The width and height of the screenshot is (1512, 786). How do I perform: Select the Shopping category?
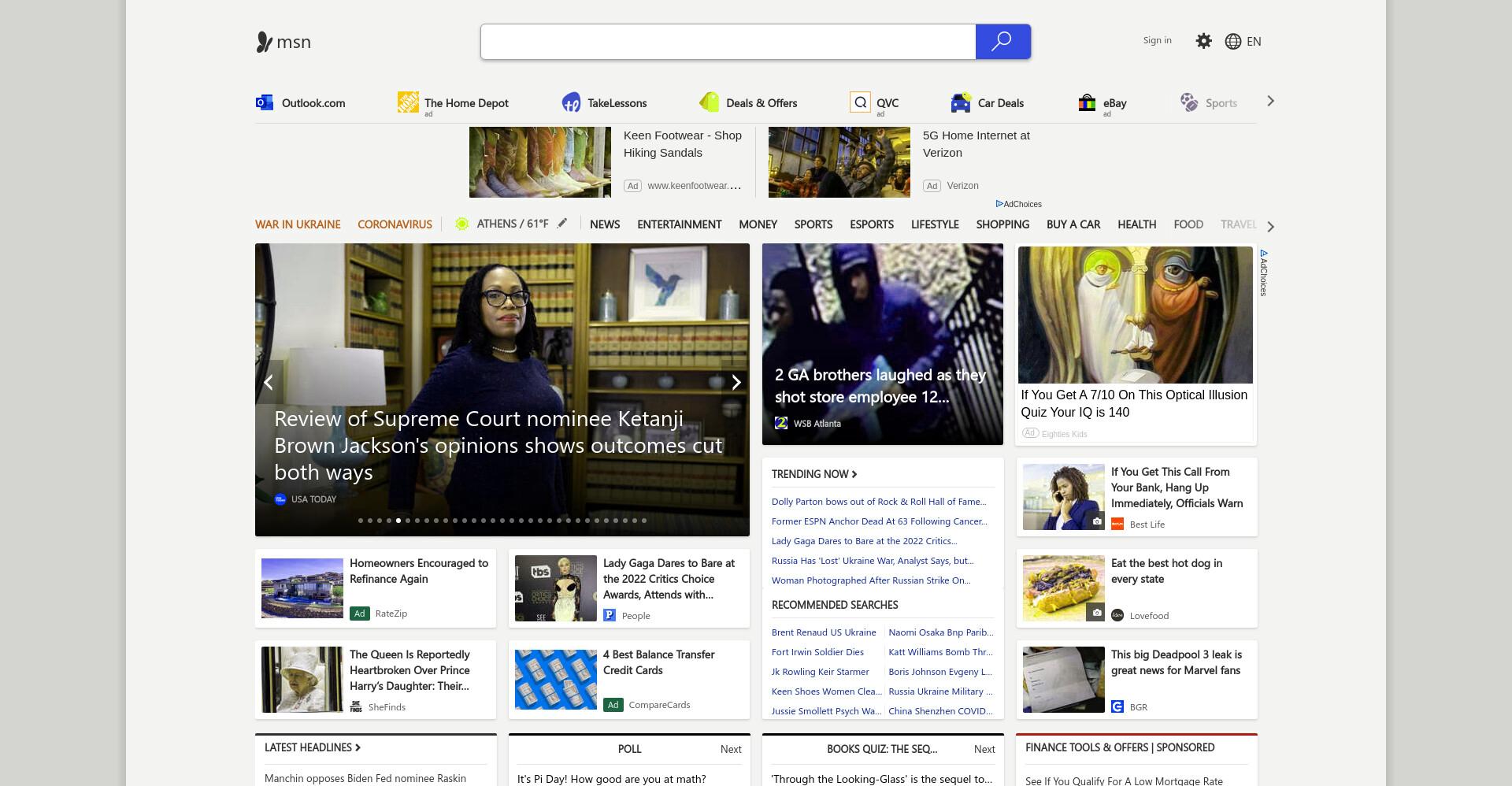1002,224
